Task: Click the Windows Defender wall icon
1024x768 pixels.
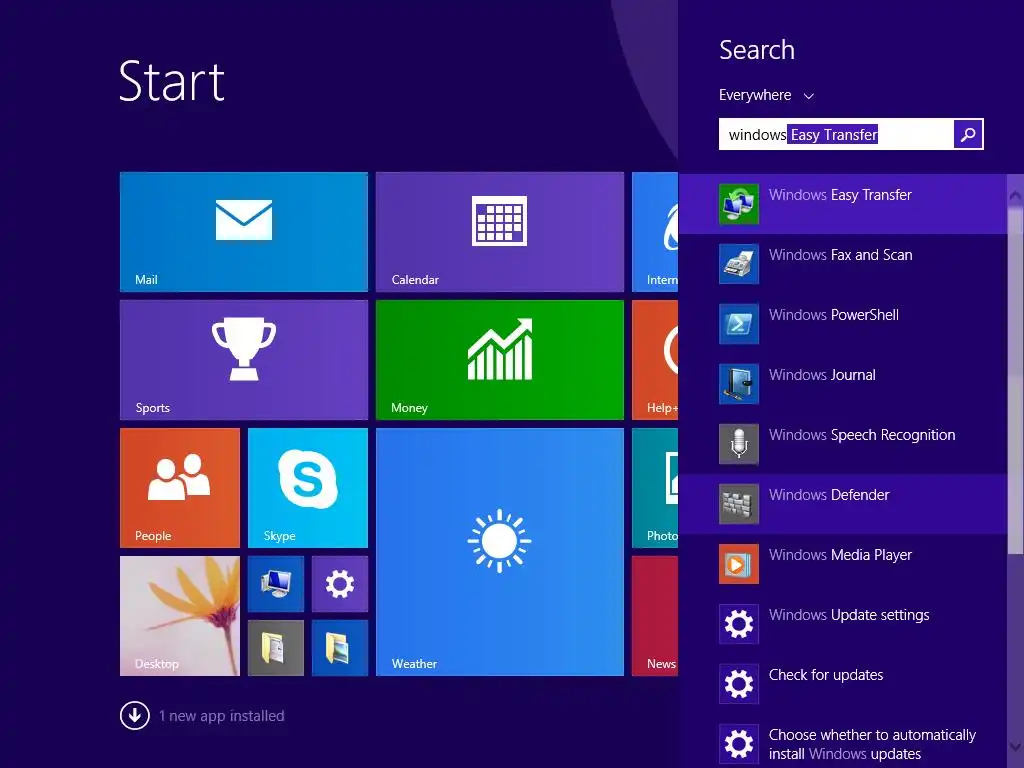Action: click(739, 504)
